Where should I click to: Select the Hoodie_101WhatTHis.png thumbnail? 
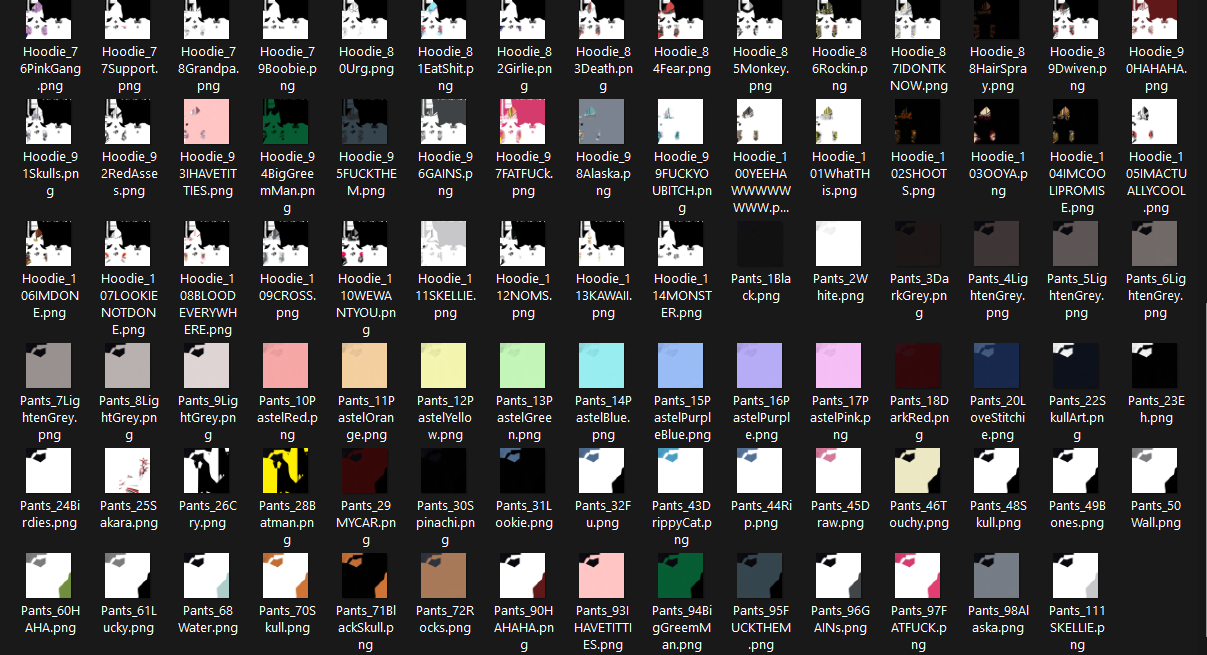[x=838, y=123]
